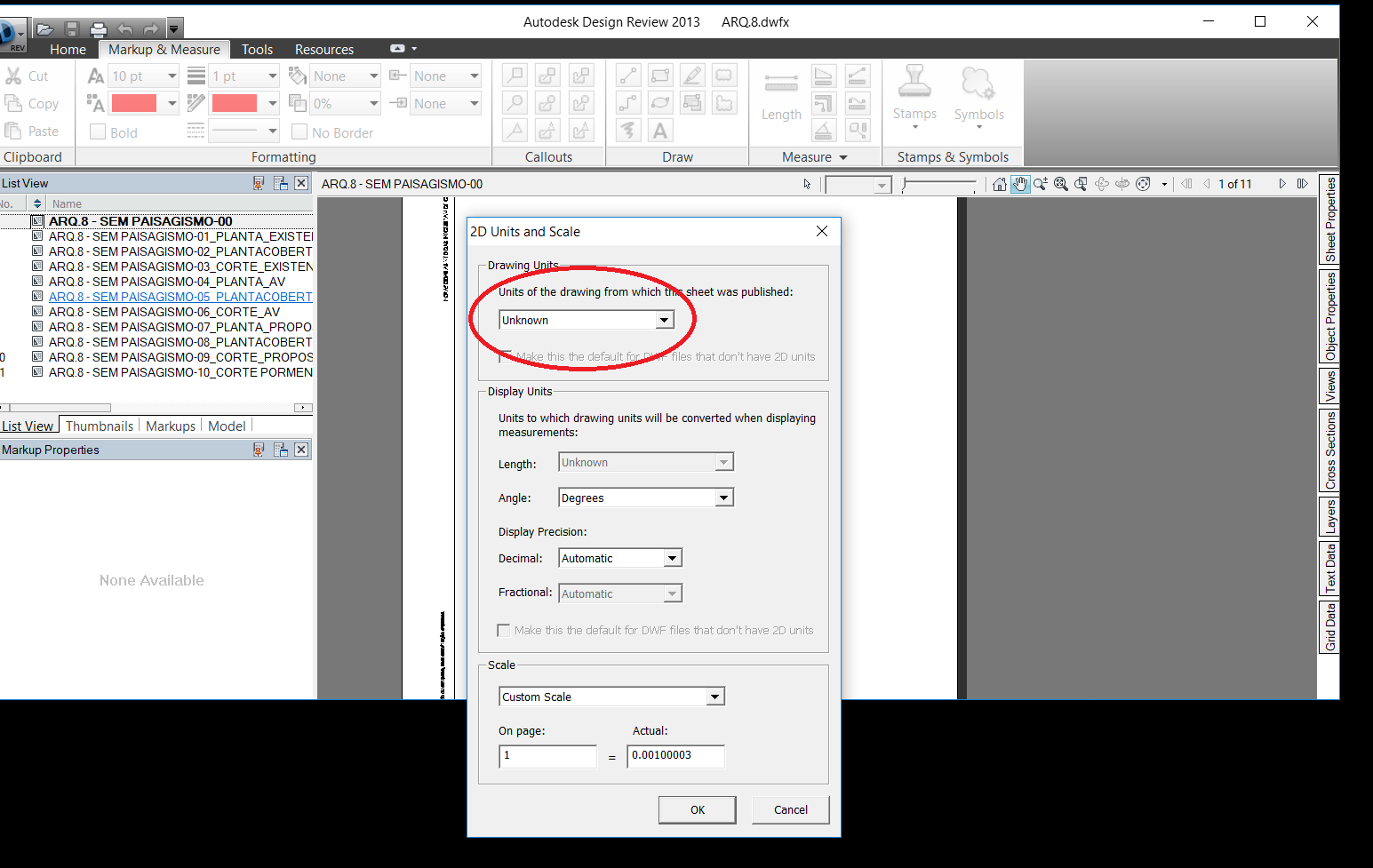The image size is (1373, 868).
Task: Select the Pan tool in navigation bar
Action: click(1019, 184)
